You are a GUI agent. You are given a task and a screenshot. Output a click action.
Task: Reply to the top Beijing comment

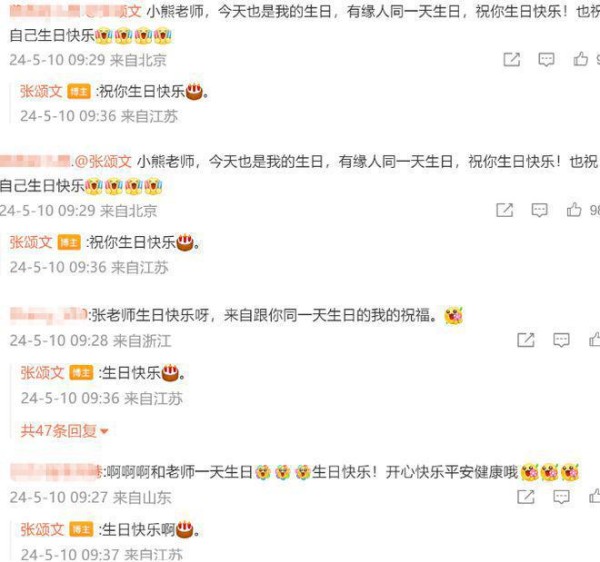click(x=546, y=60)
